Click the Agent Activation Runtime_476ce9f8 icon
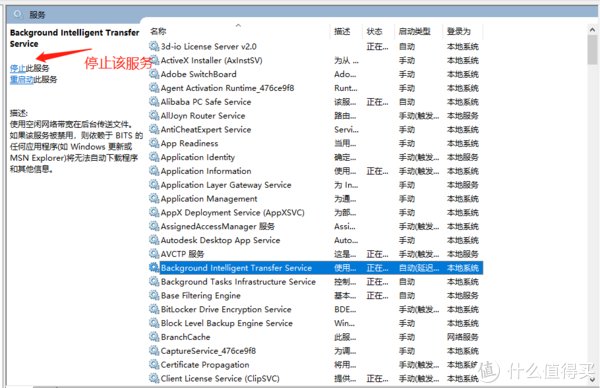Viewport: 600px width, 388px height. tap(154, 88)
